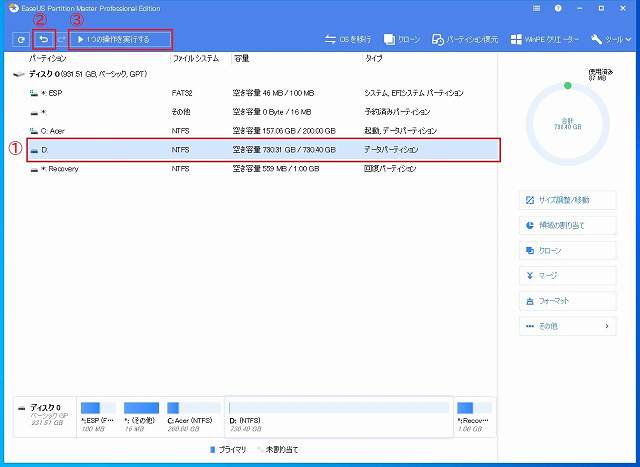Select ESP block in disk map
640x467 pixels.
pyautogui.click(x=98, y=417)
